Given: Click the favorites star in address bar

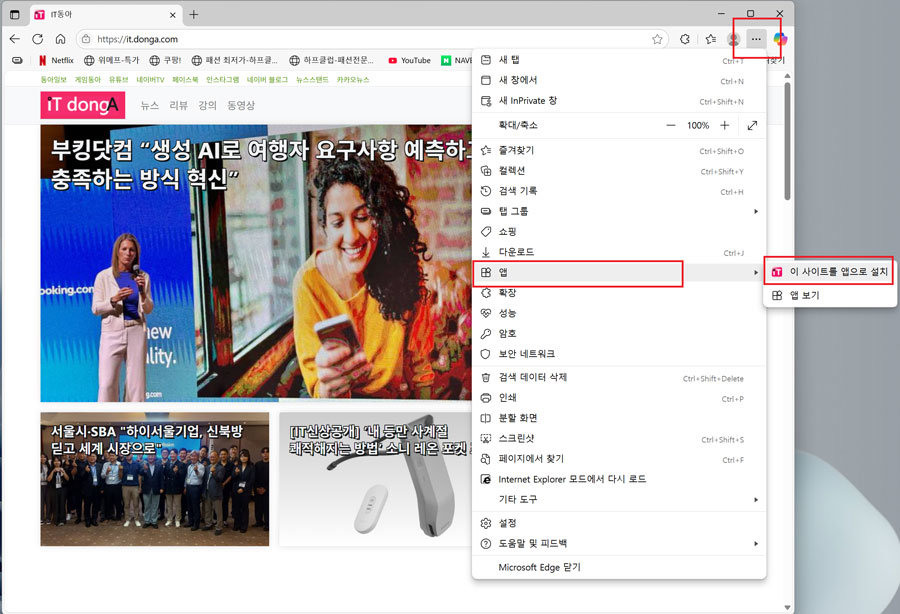Looking at the screenshot, I should coord(657,39).
